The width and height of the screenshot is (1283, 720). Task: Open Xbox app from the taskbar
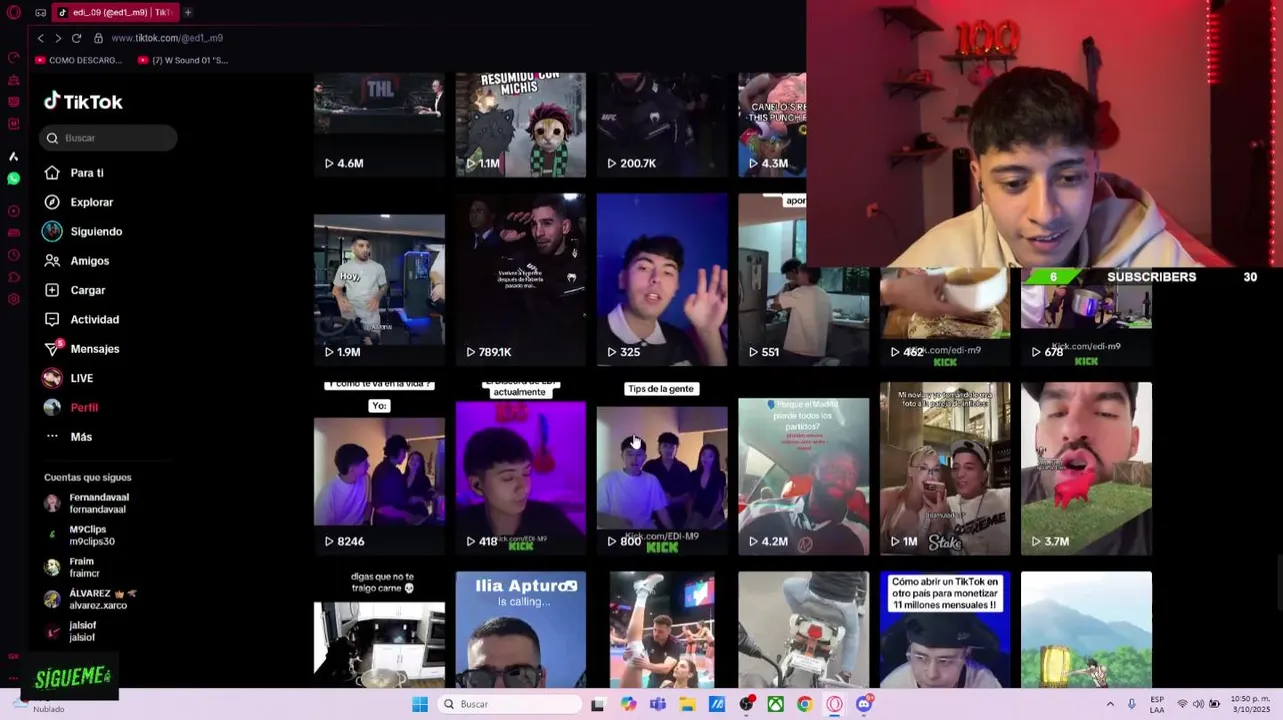pos(775,704)
